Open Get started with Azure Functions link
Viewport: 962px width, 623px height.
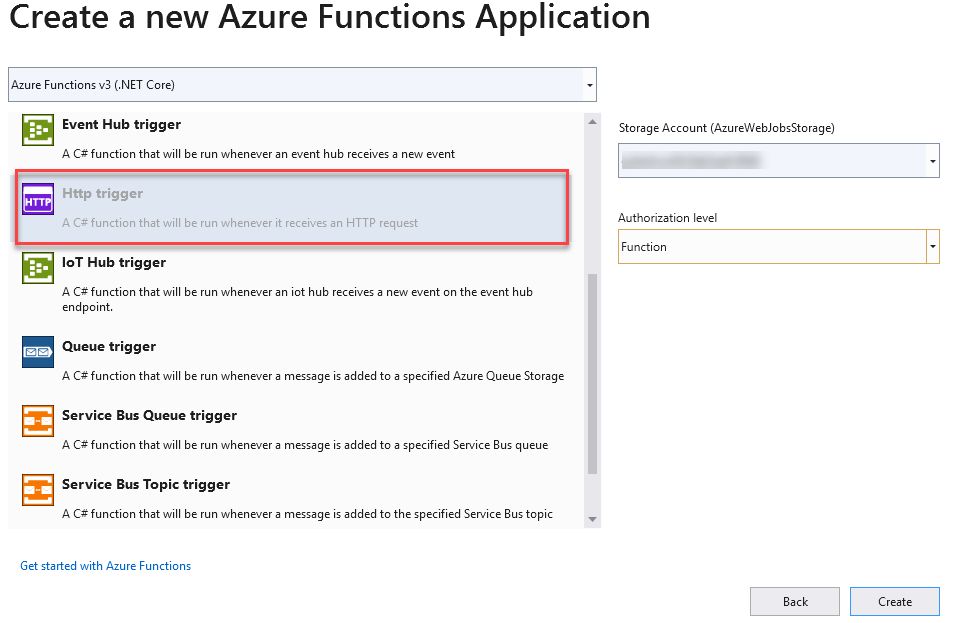(x=106, y=566)
